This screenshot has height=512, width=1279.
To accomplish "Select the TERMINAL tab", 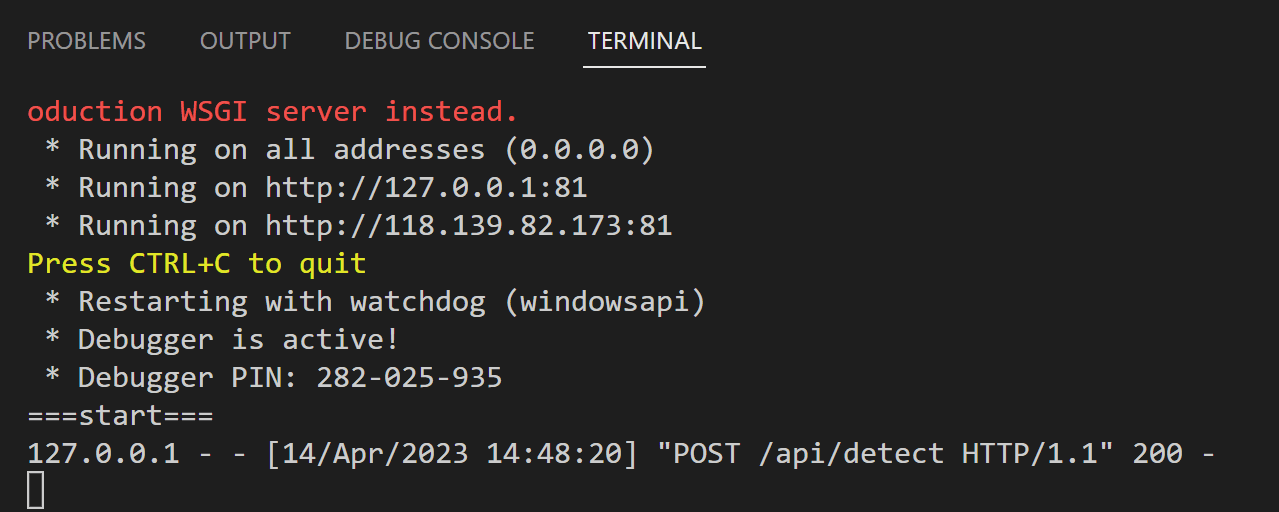I will pos(645,41).
